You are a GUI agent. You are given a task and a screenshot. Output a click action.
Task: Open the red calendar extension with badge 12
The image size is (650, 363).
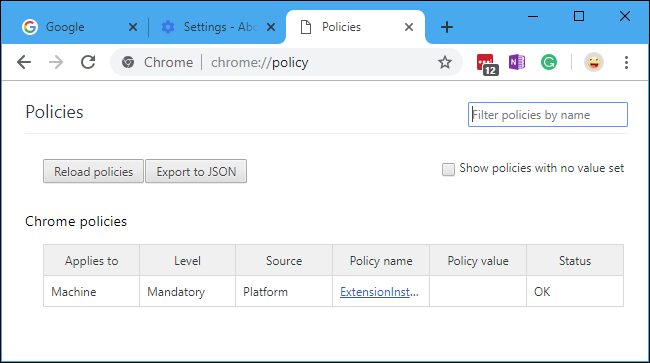(487, 64)
